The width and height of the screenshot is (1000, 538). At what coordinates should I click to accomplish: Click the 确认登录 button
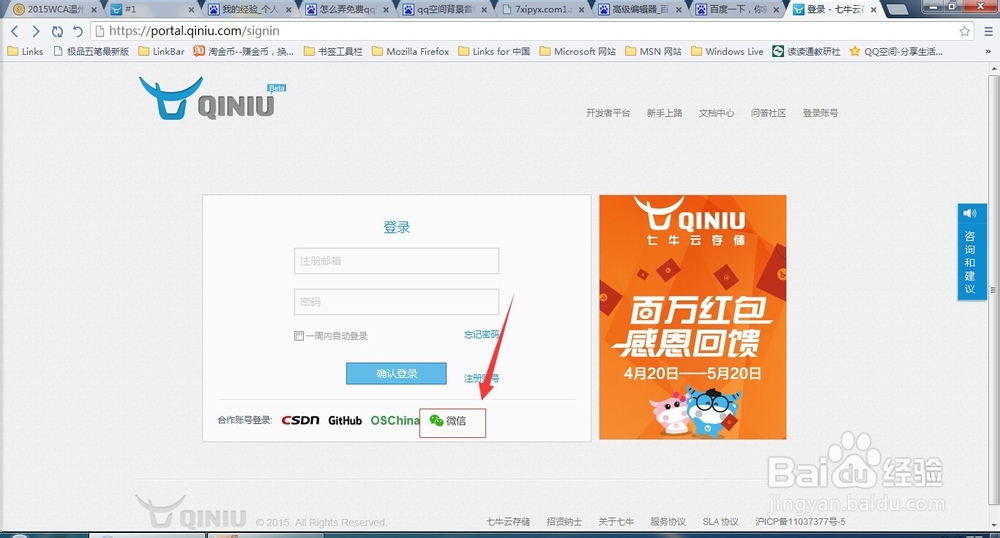pyautogui.click(x=396, y=374)
